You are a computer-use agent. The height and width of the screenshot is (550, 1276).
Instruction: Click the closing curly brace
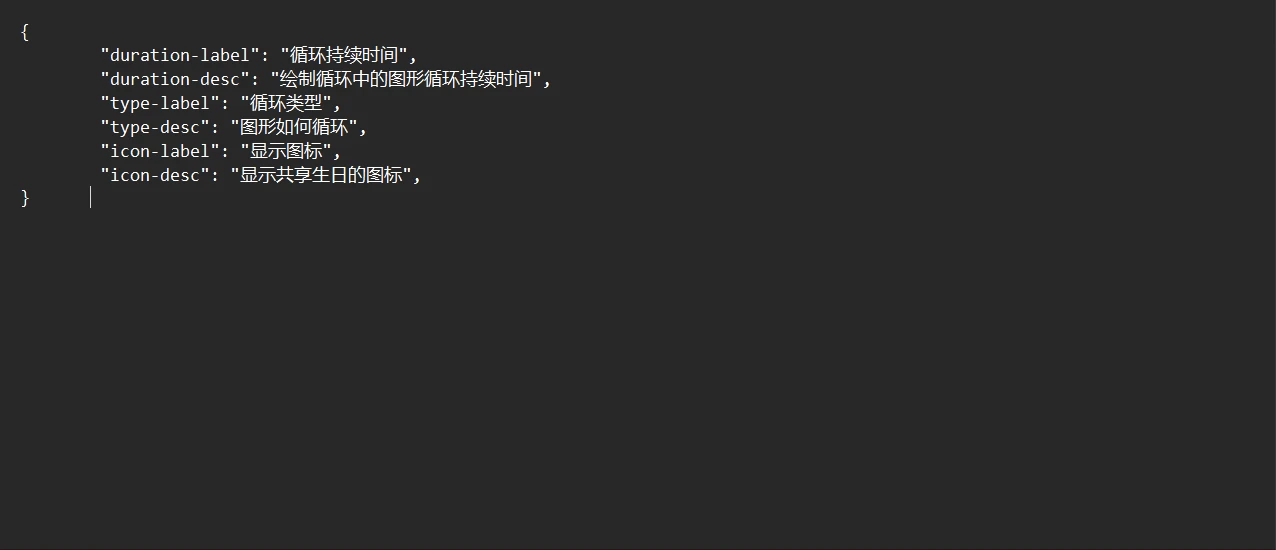point(25,198)
